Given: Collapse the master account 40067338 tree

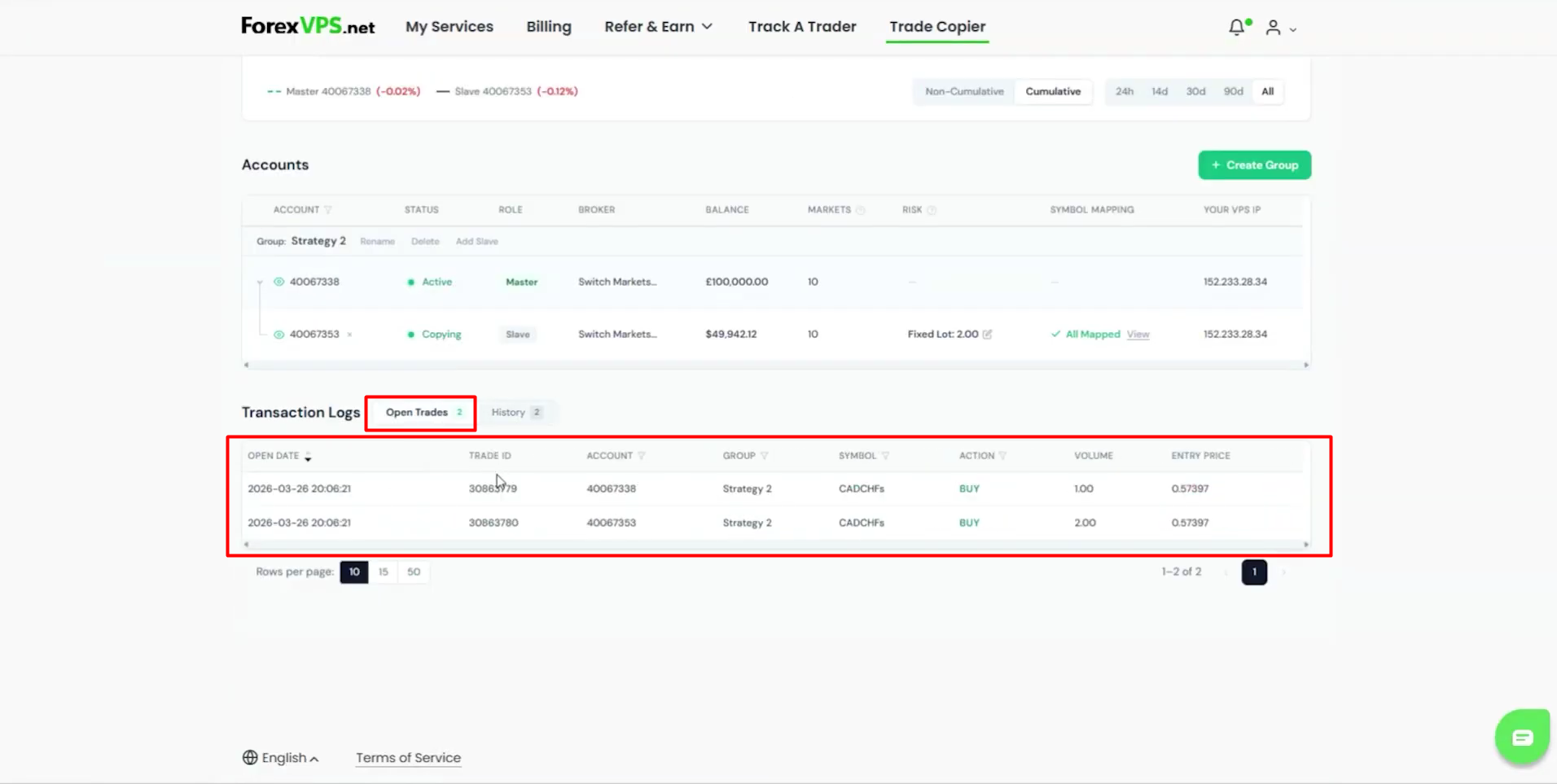Looking at the screenshot, I should tap(260, 283).
